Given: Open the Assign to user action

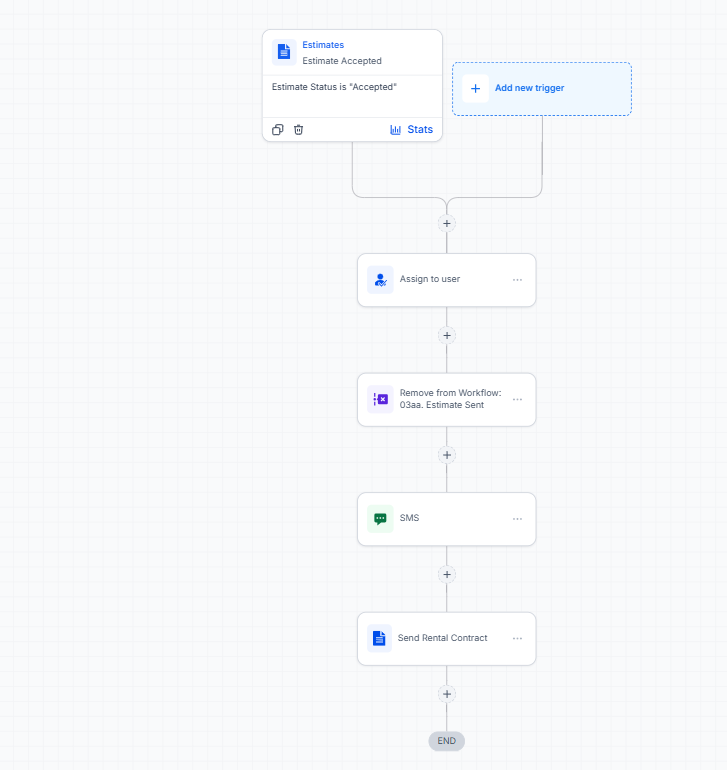Looking at the screenshot, I should [x=447, y=280].
